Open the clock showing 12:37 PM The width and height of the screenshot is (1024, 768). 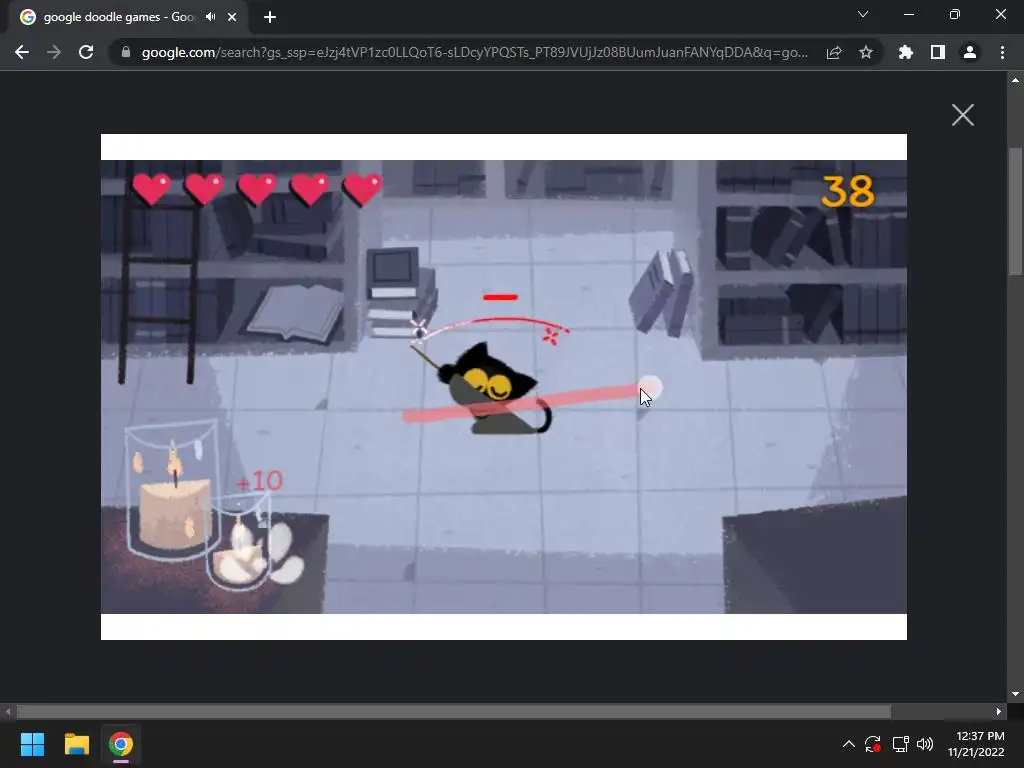point(976,744)
